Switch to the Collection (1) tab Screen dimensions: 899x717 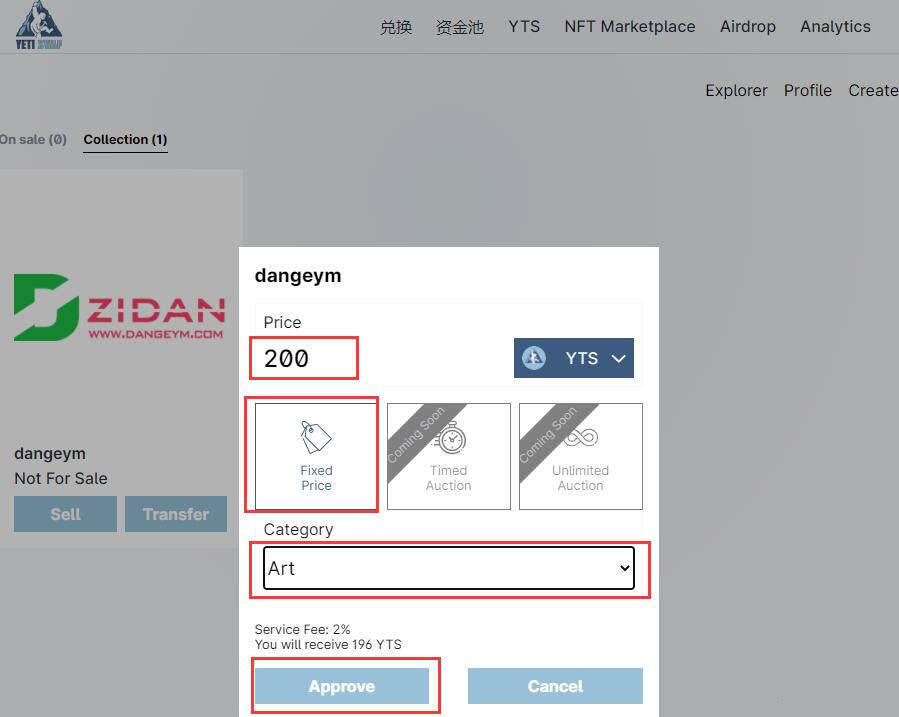click(125, 139)
